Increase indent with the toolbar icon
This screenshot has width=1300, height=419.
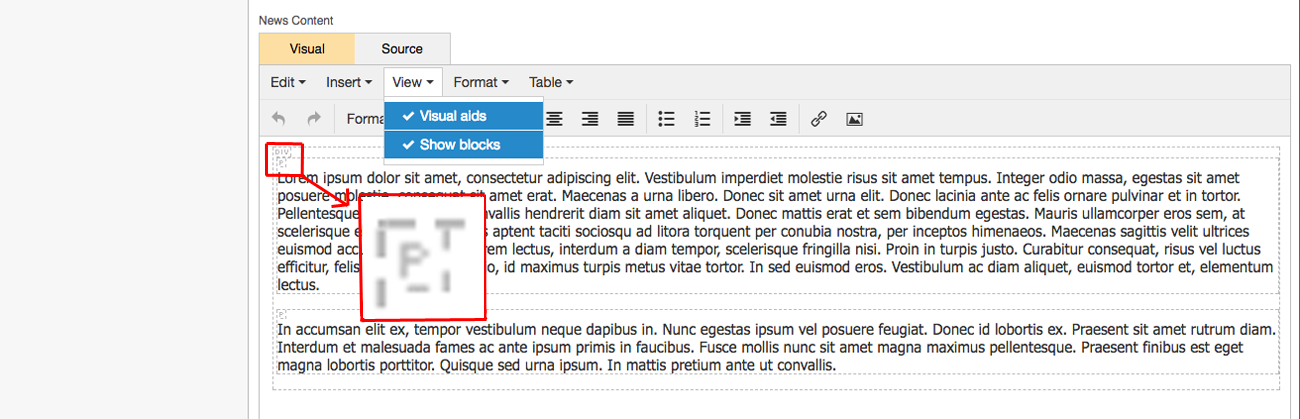(742, 119)
